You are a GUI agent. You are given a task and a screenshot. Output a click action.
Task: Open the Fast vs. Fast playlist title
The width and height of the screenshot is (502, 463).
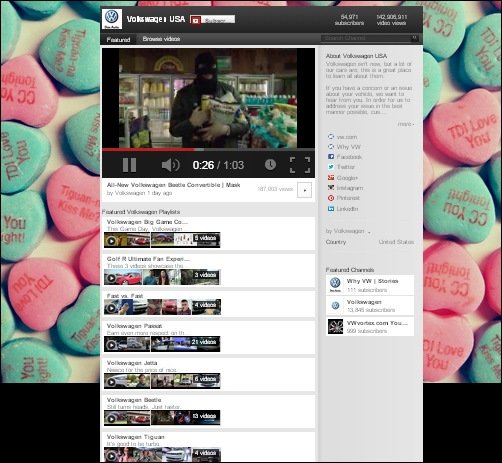tap(125, 296)
